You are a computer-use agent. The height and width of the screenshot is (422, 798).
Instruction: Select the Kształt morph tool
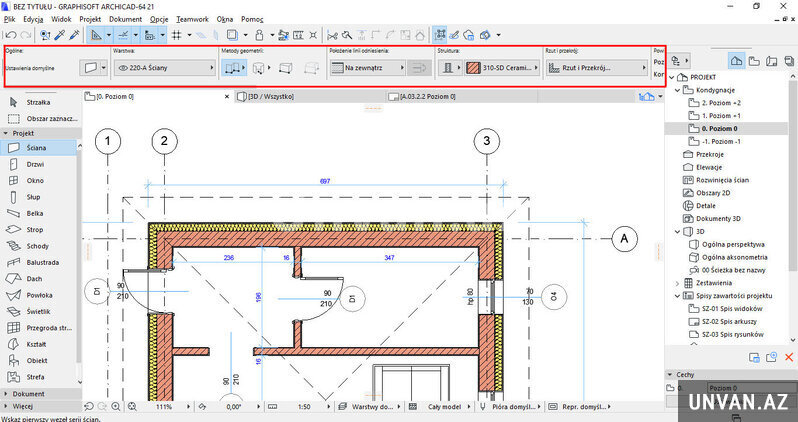[39, 344]
